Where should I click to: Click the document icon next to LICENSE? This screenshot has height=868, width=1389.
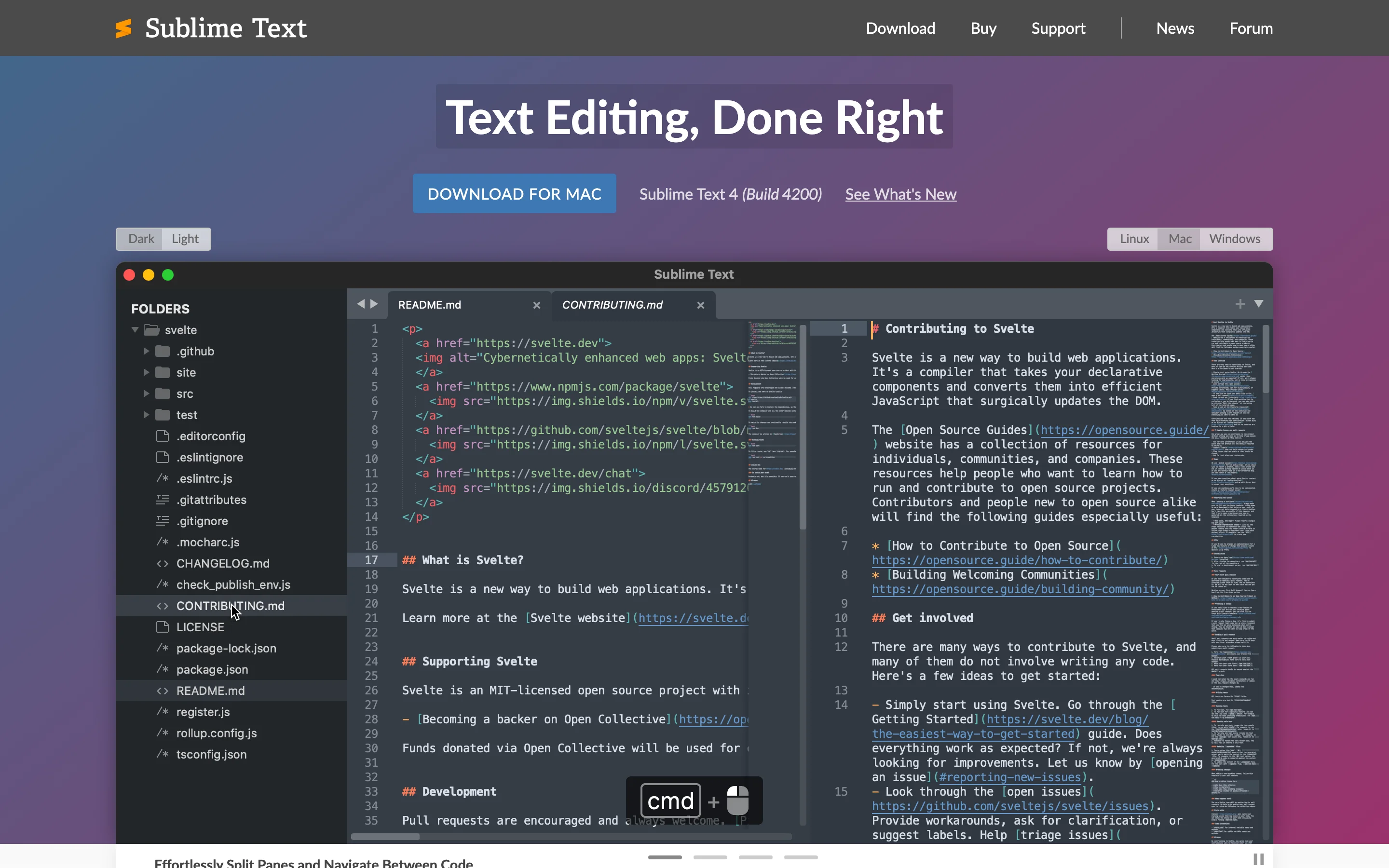tap(163, 626)
